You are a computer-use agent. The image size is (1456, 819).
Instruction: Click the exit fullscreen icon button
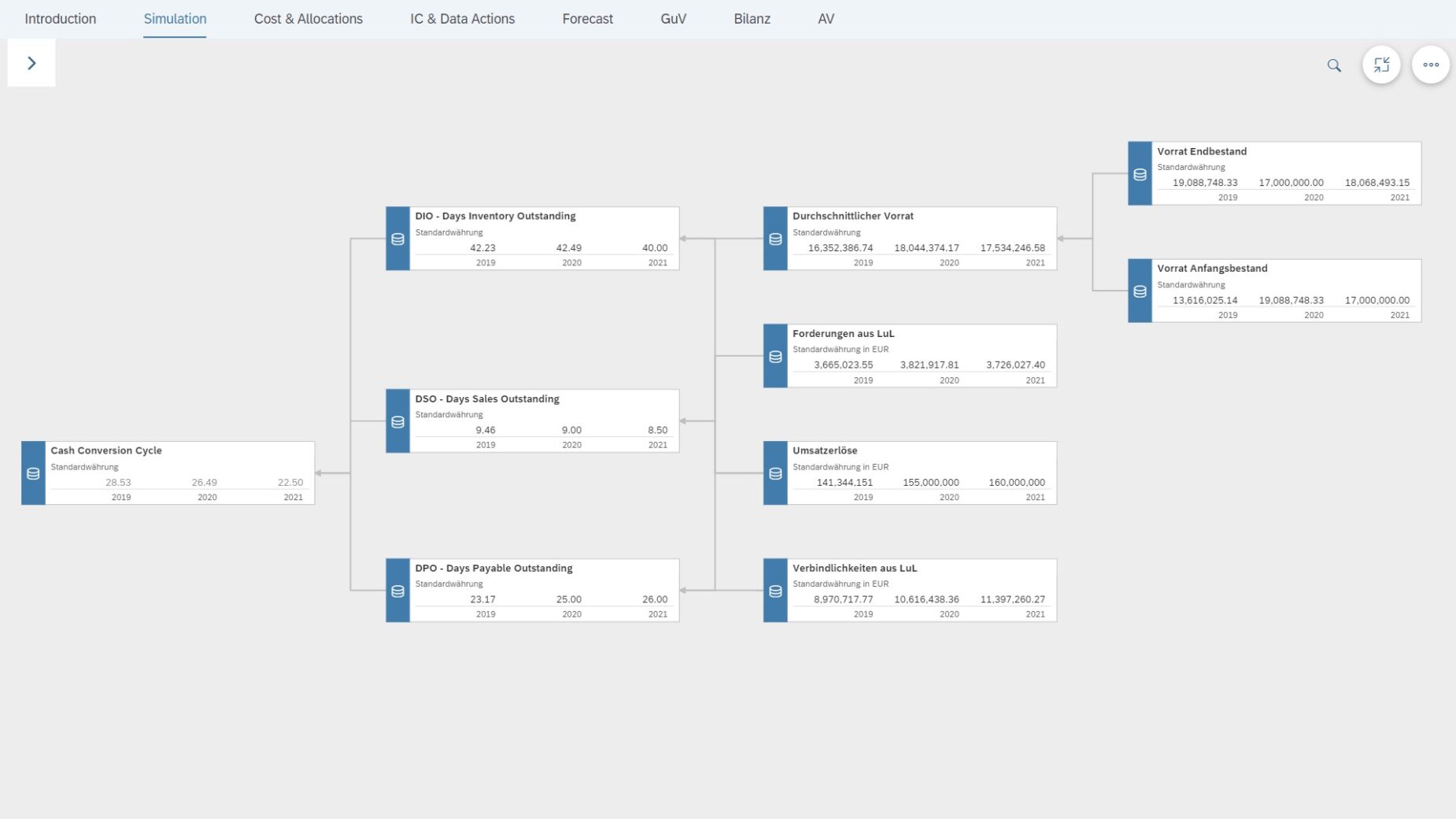coord(1381,65)
